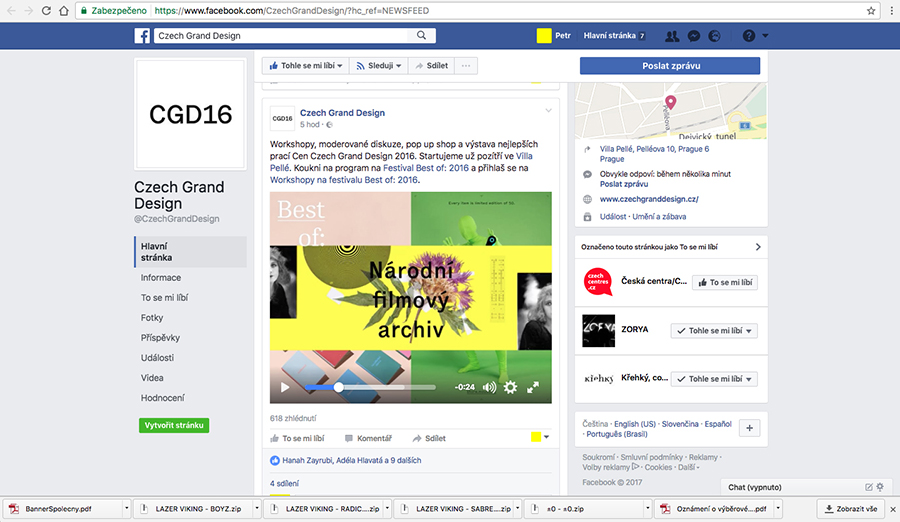Screen dimensions: 900x522
Task: Open BannerSpolecny.pdf download
Action: [x=59, y=509]
